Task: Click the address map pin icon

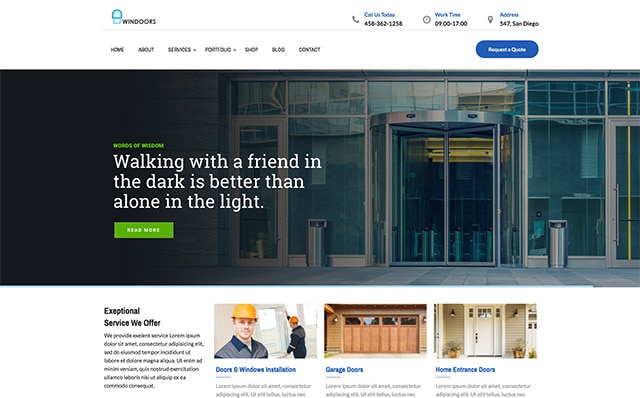Action: tap(490, 20)
